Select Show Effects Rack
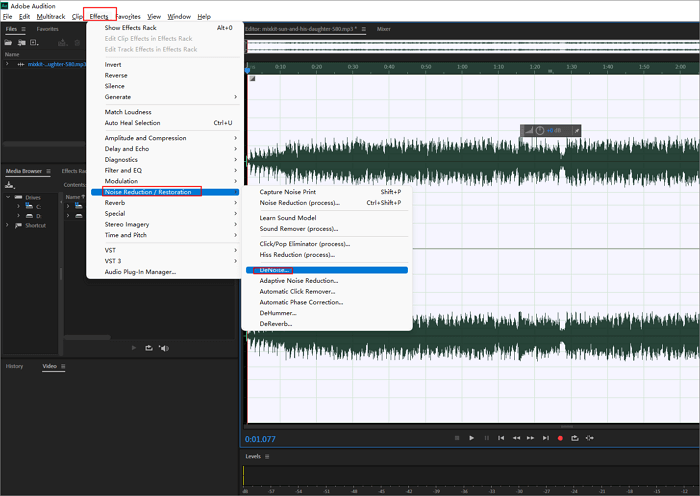The width and height of the screenshot is (700, 496). point(165,28)
